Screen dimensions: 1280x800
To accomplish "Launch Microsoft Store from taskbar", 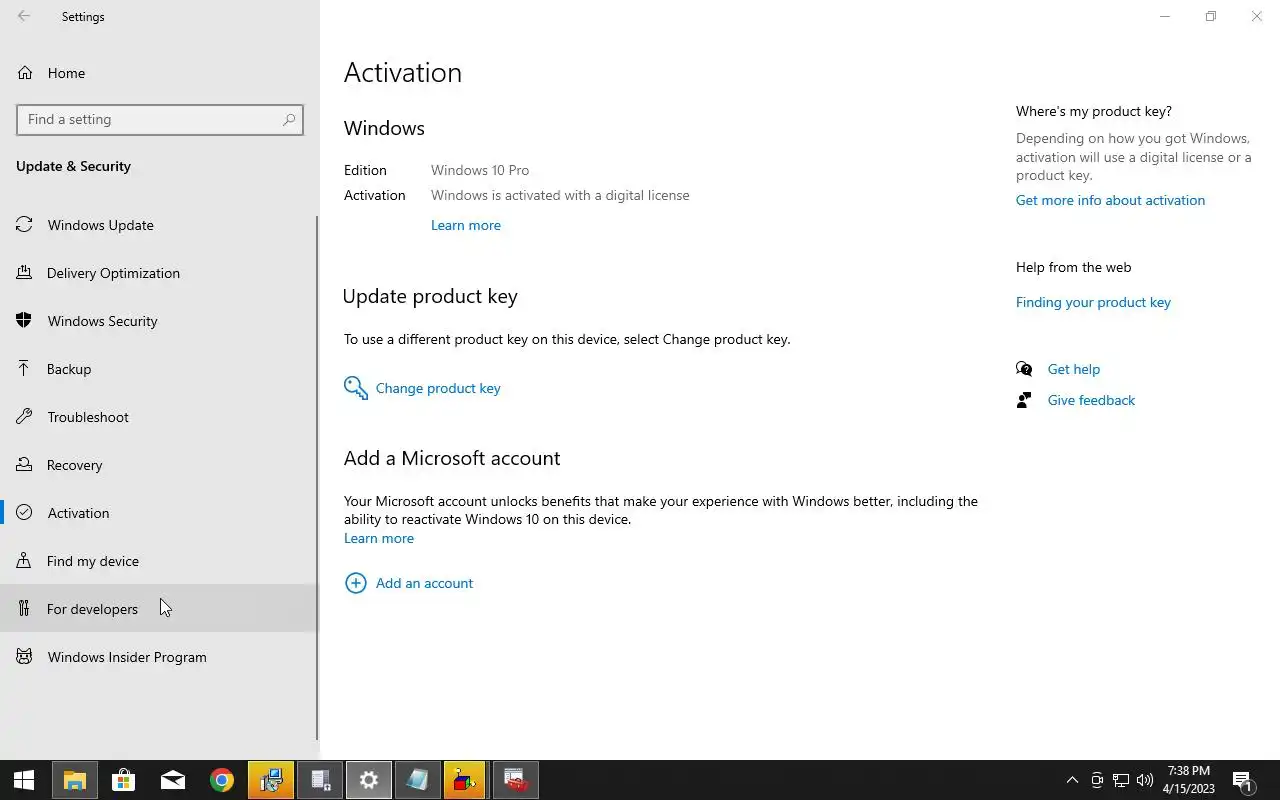I will (123, 780).
